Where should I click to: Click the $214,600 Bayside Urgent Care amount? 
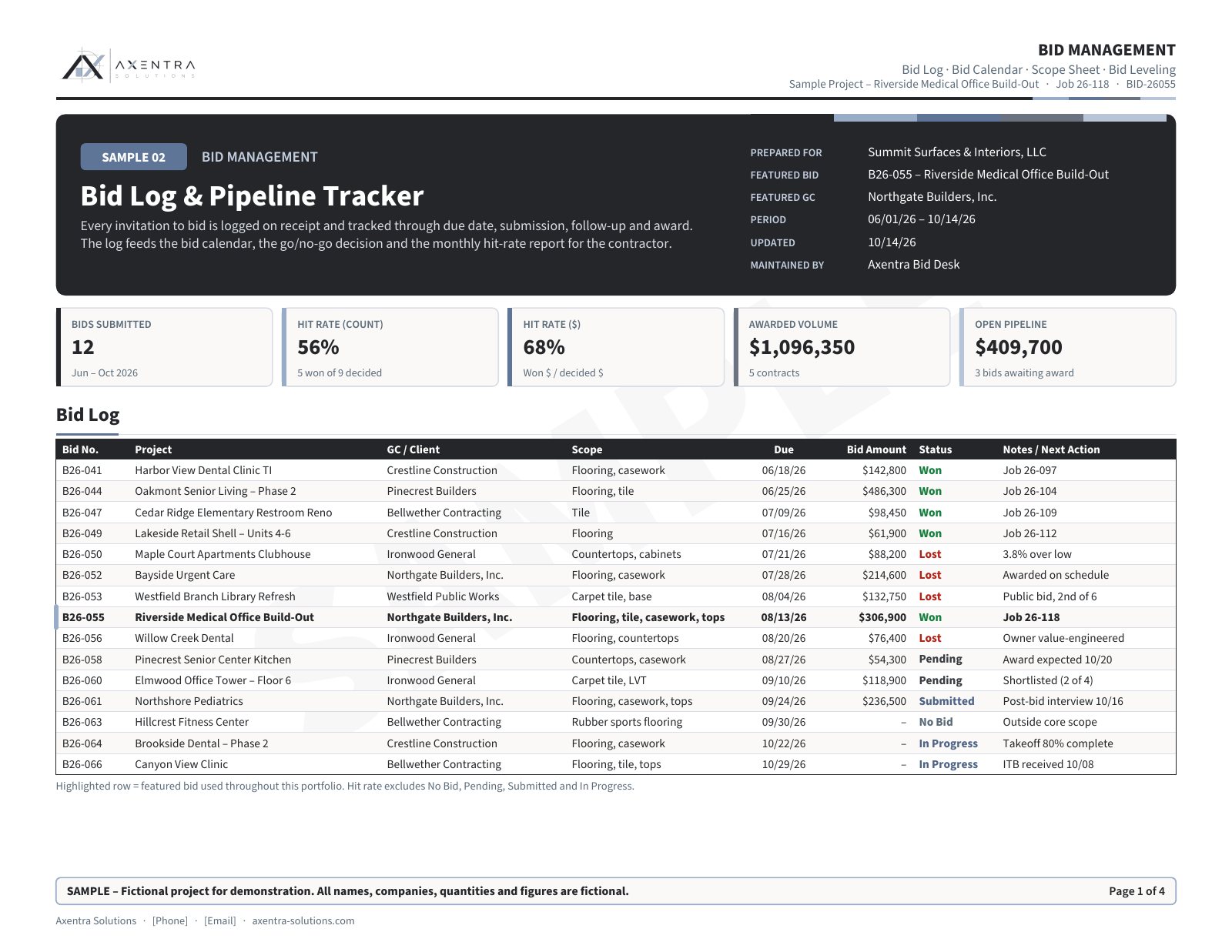point(884,575)
